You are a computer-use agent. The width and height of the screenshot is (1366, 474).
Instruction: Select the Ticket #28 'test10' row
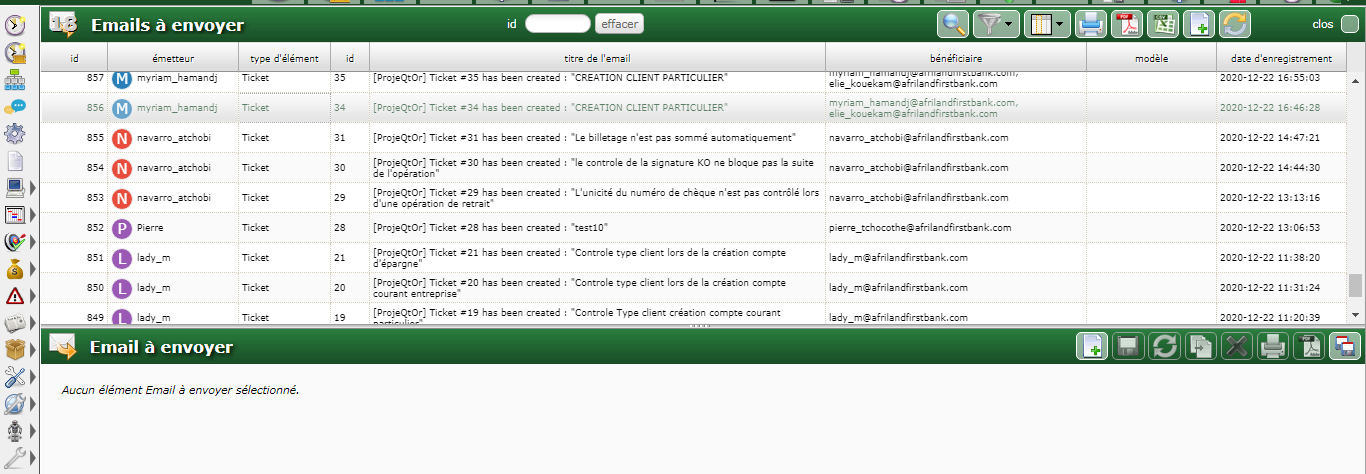(597, 228)
